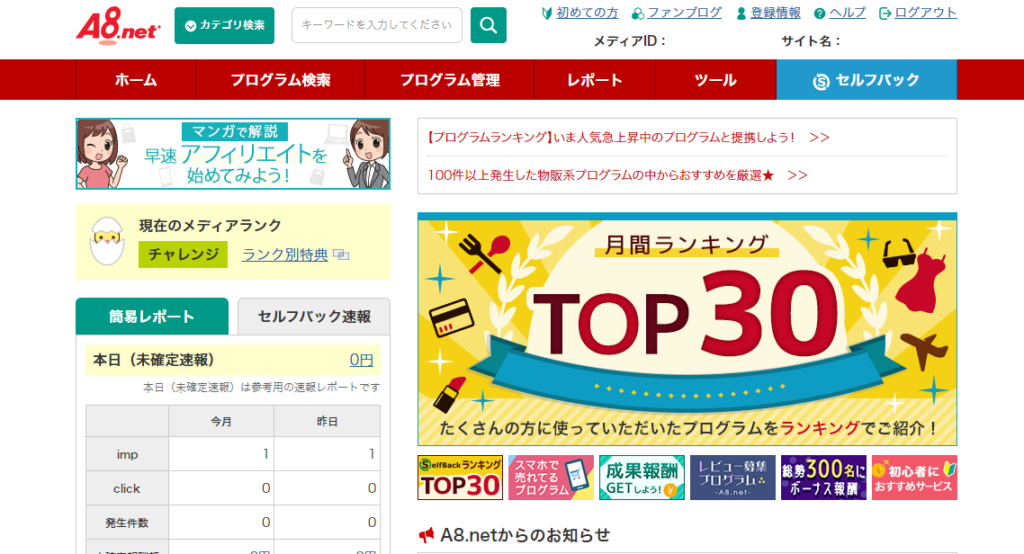Open the SelfBack ranking TOP30 banner
Screen dimensions: 1024x554
pyautogui.click(x=460, y=477)
